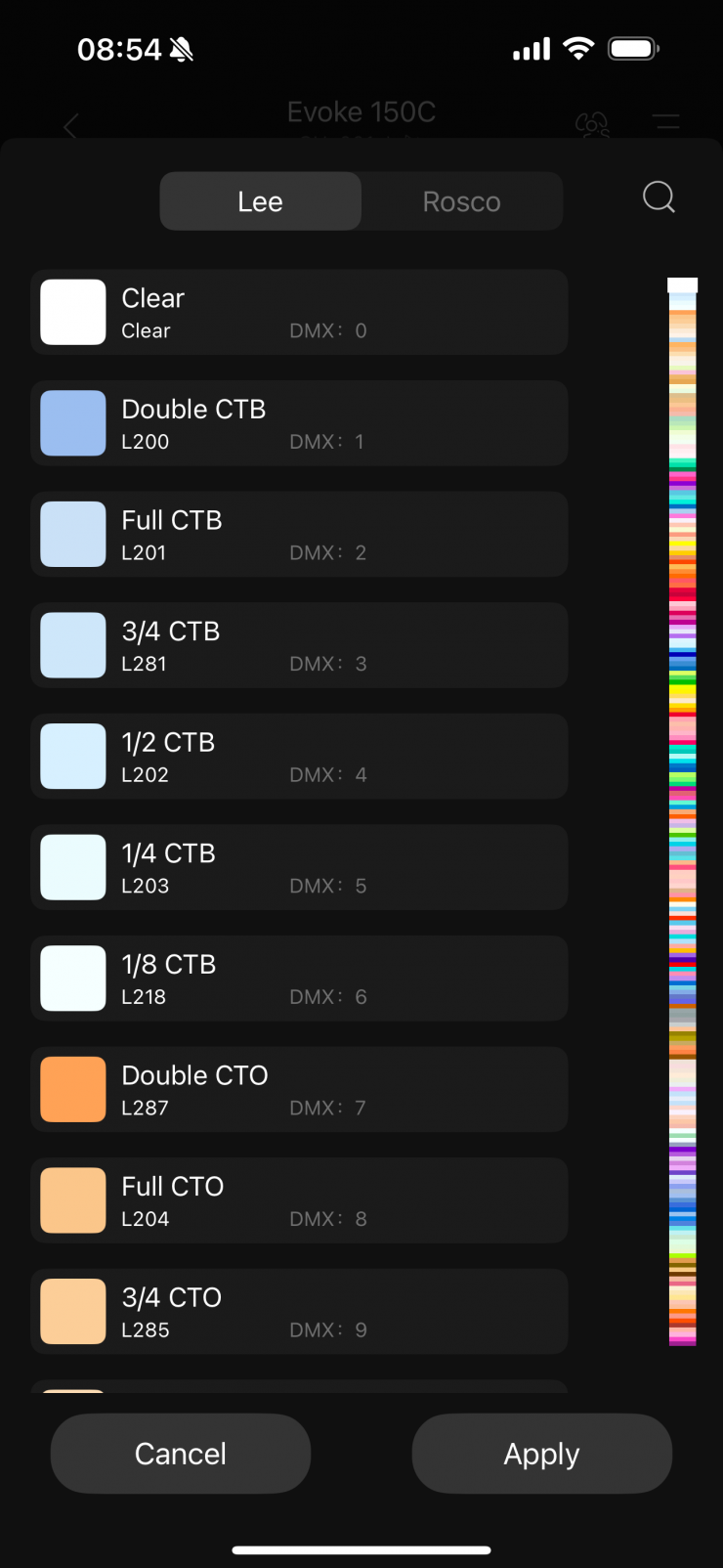Select the Lee gel library tab

point(261,201)
